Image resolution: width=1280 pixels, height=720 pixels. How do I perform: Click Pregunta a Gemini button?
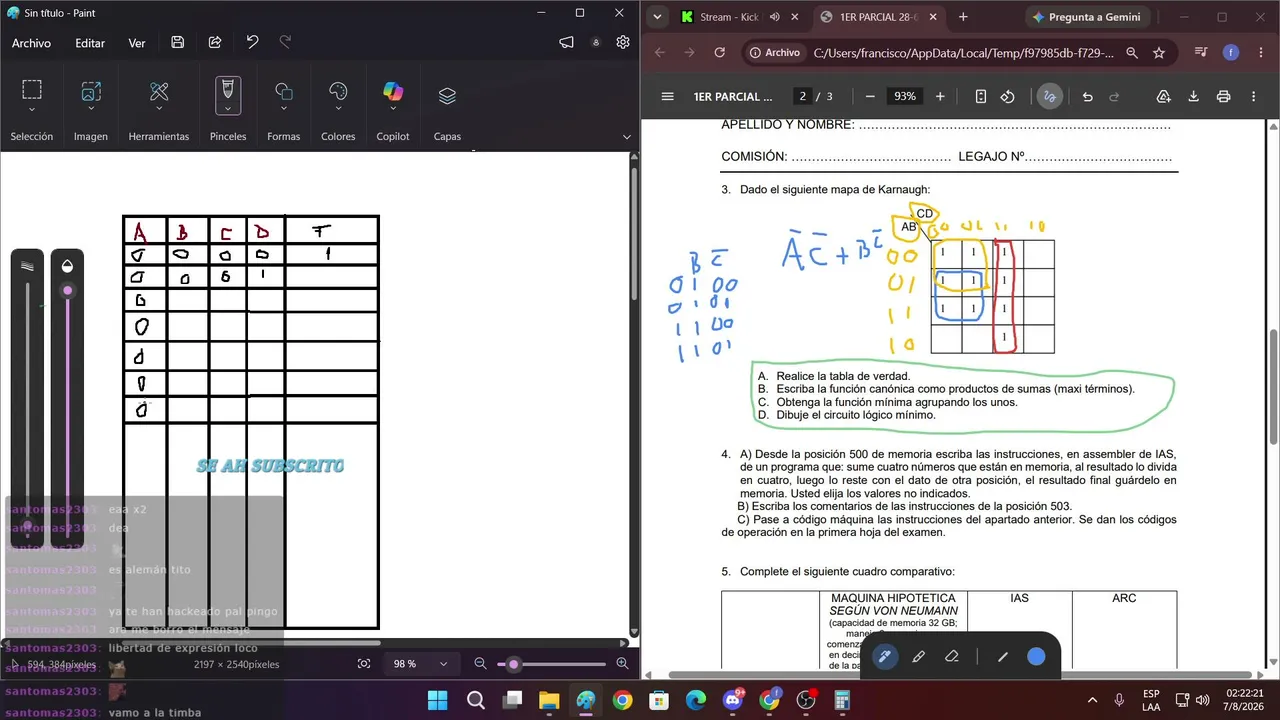pos(1086,17)
